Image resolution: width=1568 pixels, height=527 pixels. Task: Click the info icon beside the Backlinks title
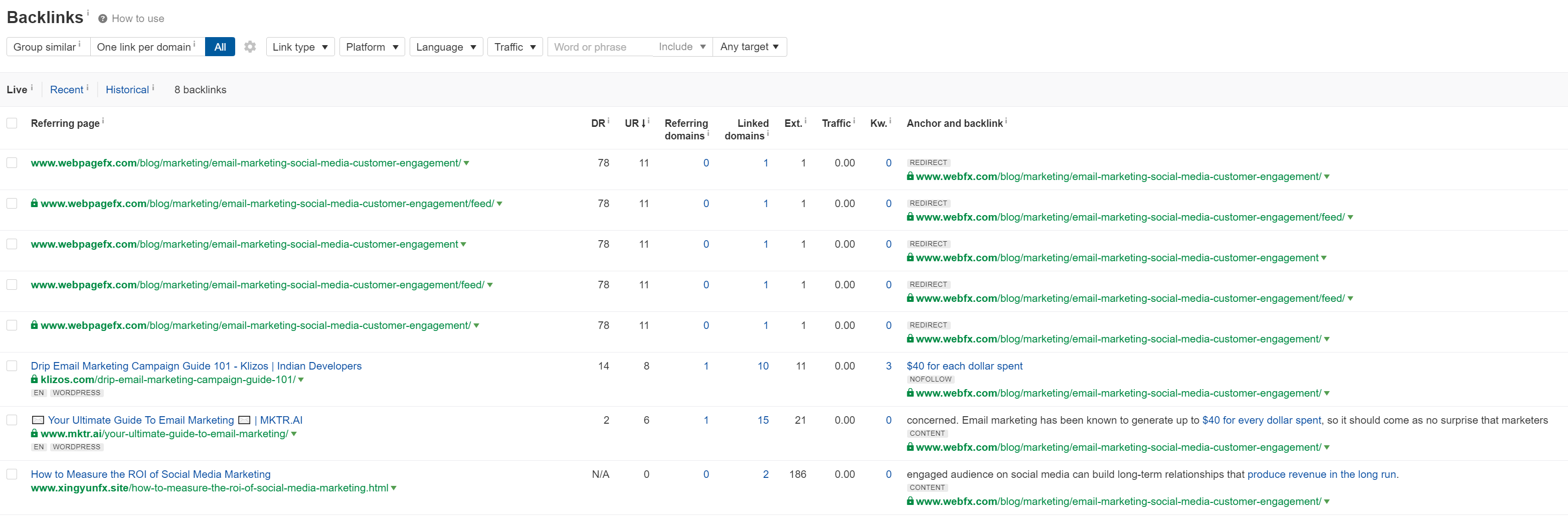(x=88, y=12)
